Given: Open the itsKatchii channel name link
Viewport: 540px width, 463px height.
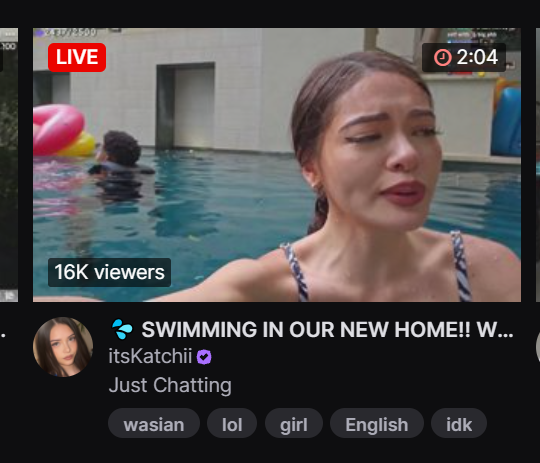Looking at the screenshot, I should (x=150, y=356).
